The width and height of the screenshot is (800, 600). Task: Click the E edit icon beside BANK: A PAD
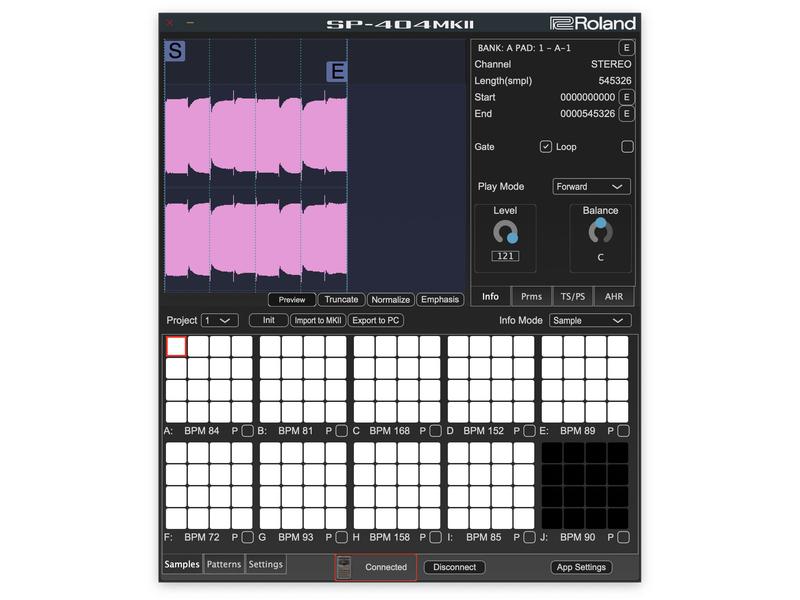pyautogui.click(x=627, y=48)
